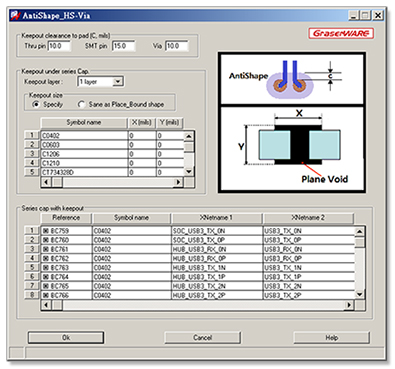Click the series cap table scroll right arrow
395x369 pixels.
(349, 305)
